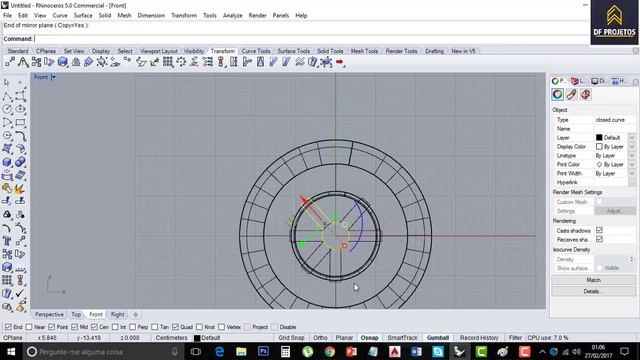Screen dimensions: 640x360
Task: Toggle the Receives shadows checkbox
Action: 599,240
